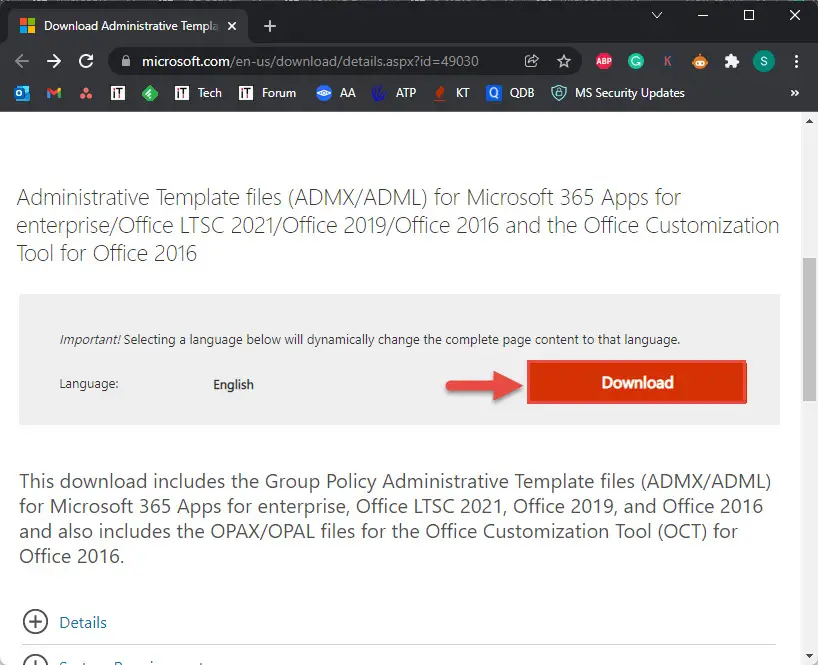Open the Gmail bookmark
Image resolution: width=818 pixels, height=665 pixels.
coord(54,93)
